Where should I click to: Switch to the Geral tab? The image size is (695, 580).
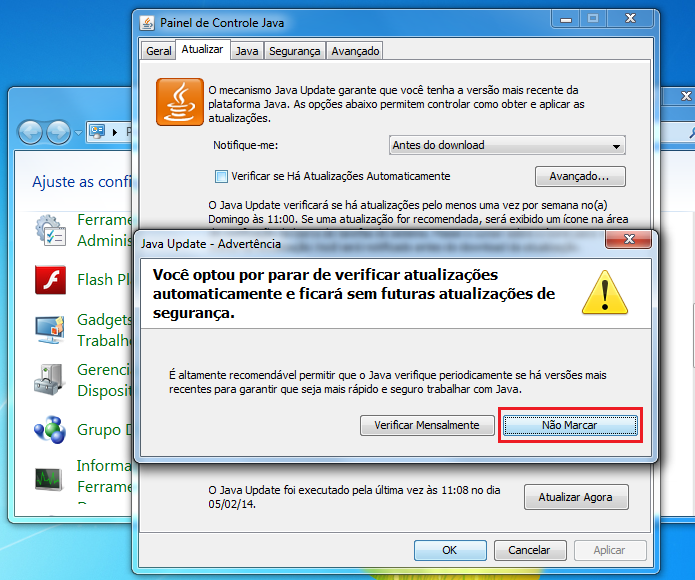tap(158, 51)
